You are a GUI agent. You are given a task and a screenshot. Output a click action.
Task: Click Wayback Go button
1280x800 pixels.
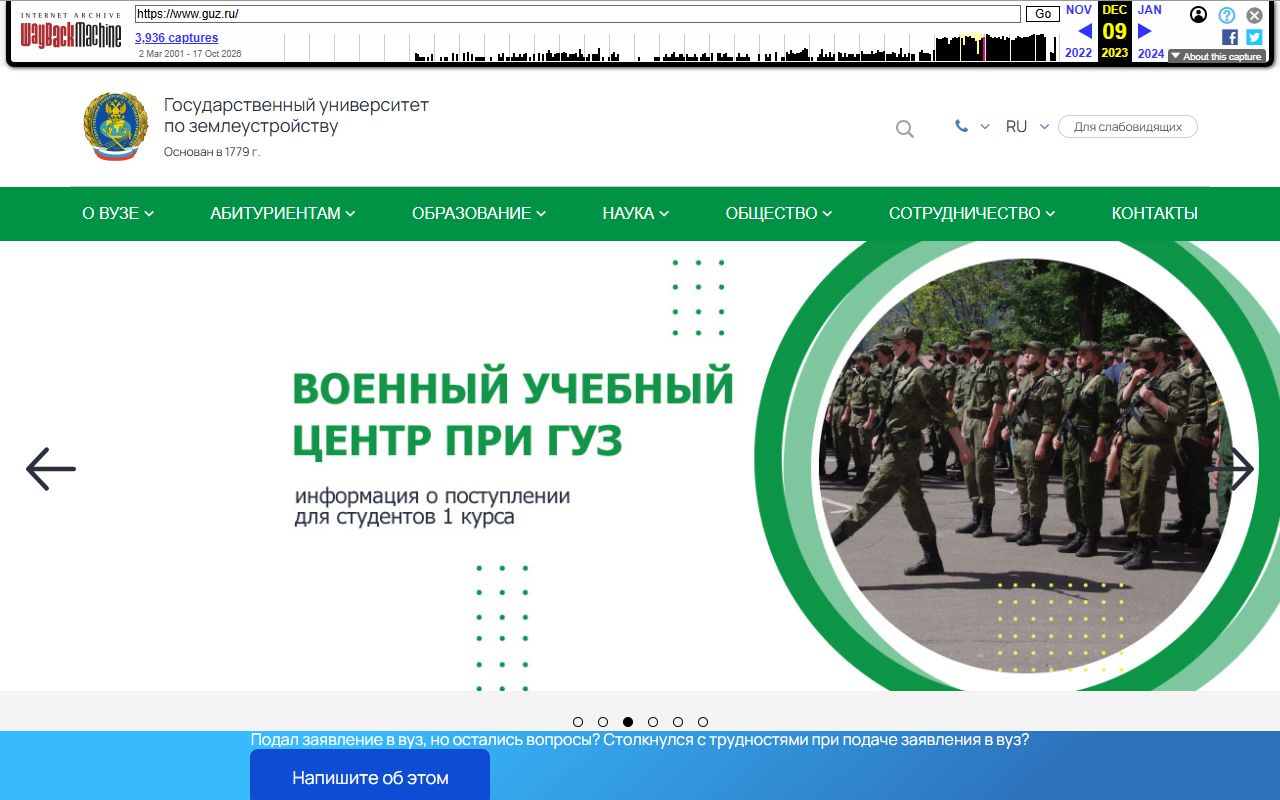1043,14
